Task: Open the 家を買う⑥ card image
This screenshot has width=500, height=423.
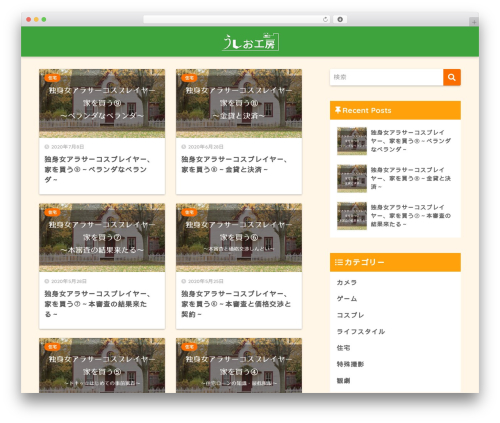Action: (x=239, y=238)
